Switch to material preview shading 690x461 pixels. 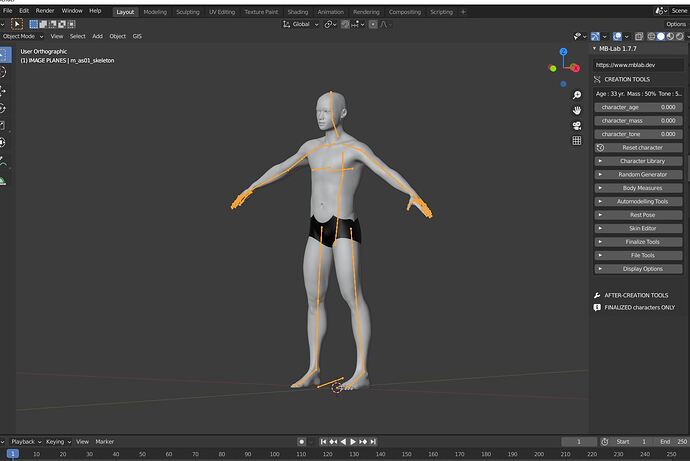click(x=670, y=36)
